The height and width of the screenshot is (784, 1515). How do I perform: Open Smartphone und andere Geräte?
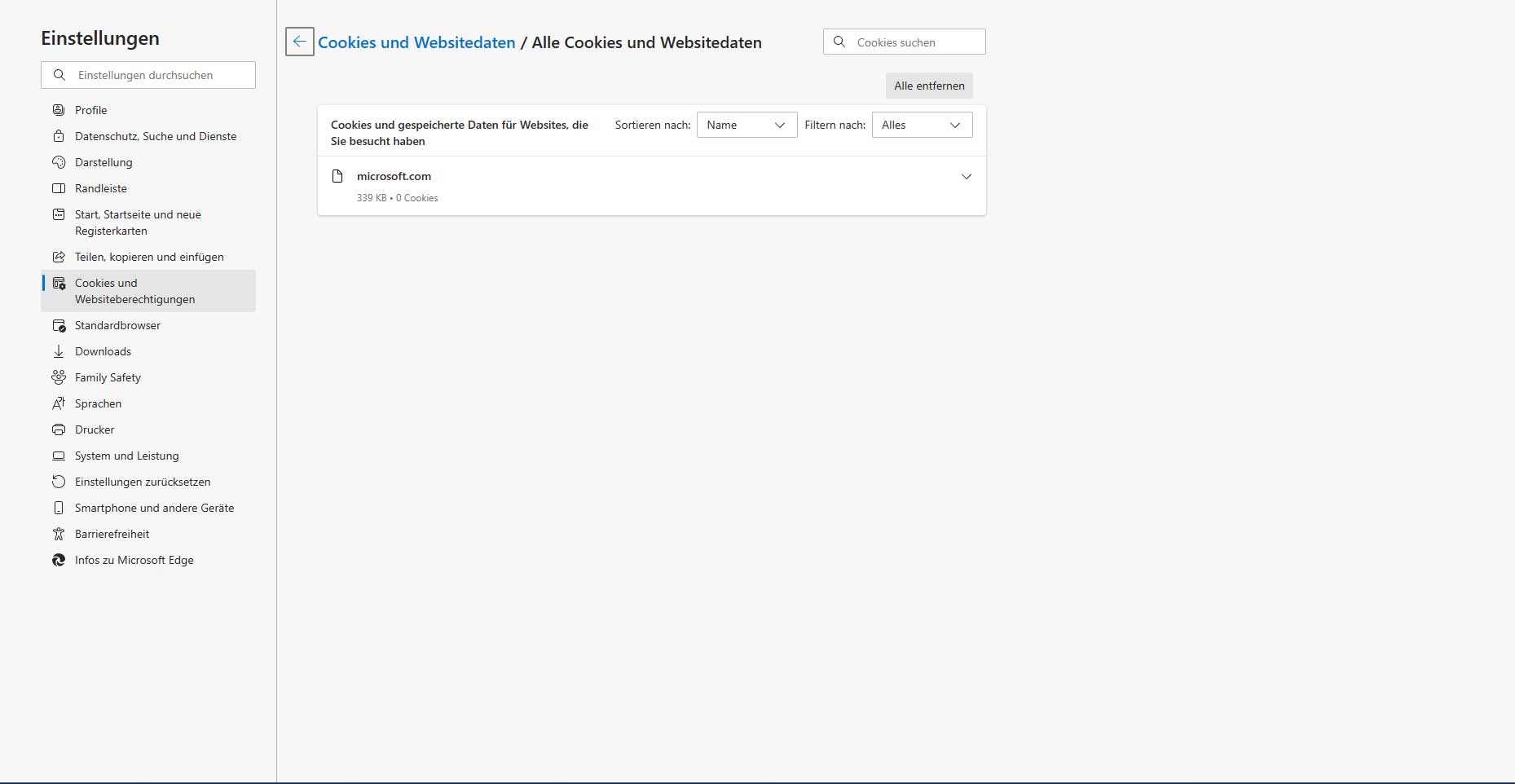point(148,508)
